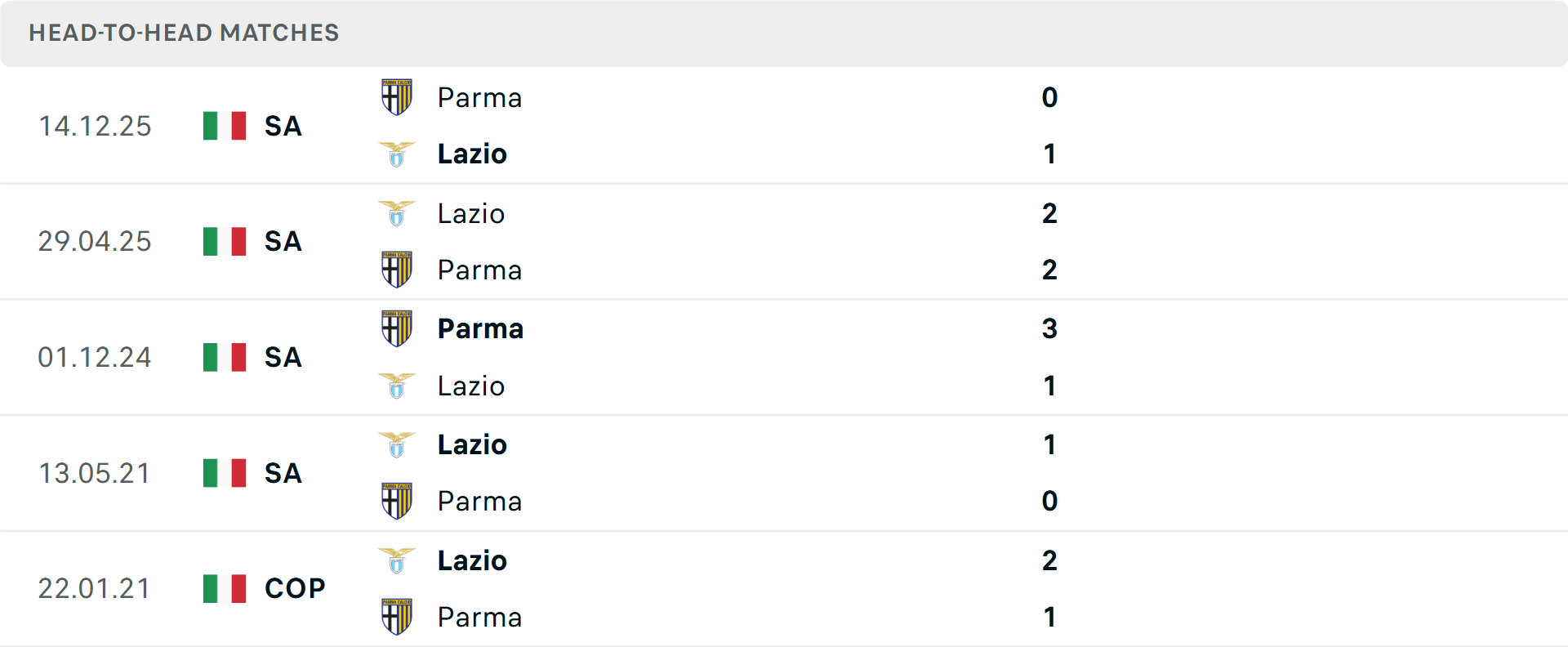Select the Italy flag icon next to 29.04.25
This screenshot has width=1568, height=647.
224,242
